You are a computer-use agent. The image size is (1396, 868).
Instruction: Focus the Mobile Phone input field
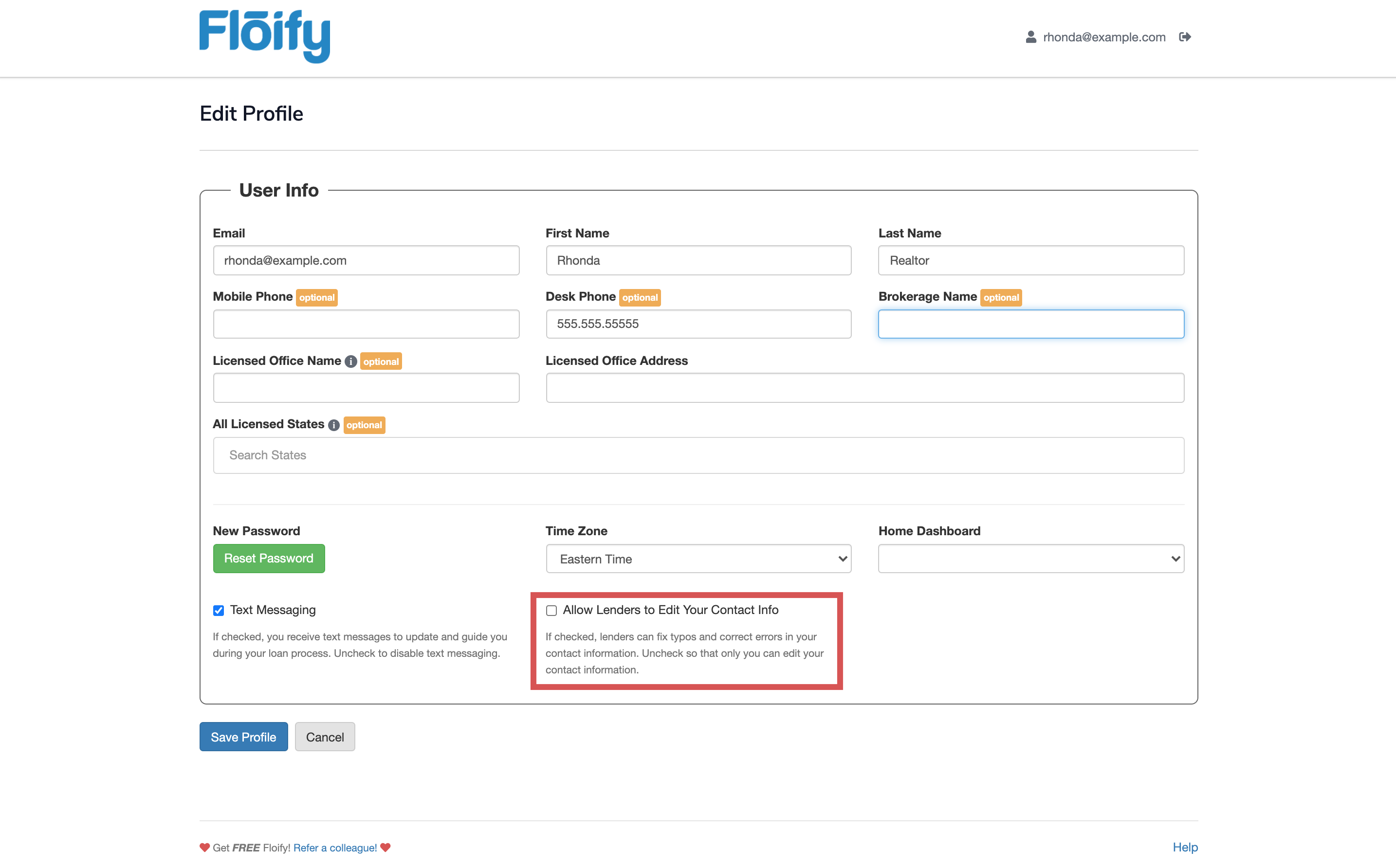[x=366, y=325]
